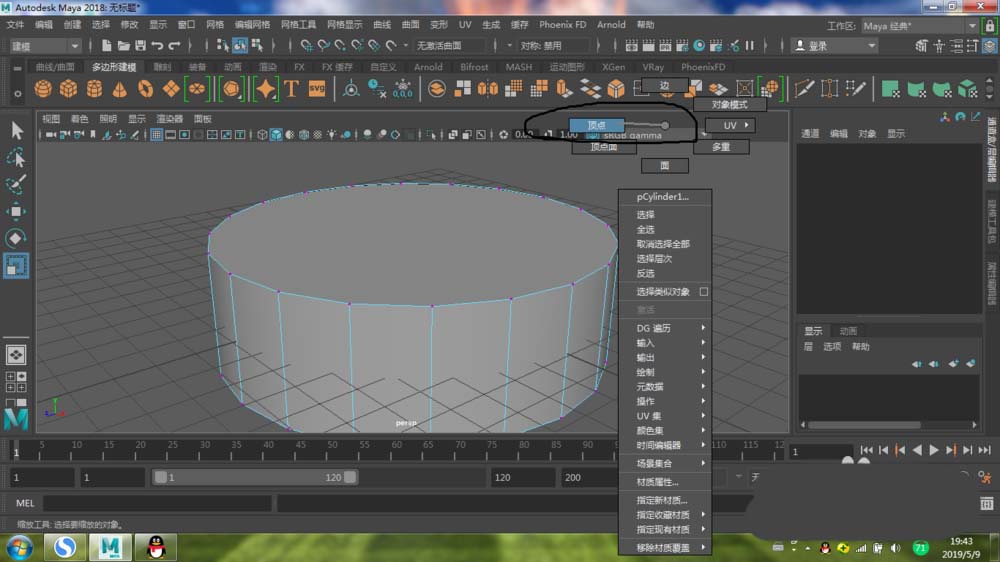This screenshot has width=1000, height=562.
Task: Activate the Move tool in toolbox
Action: (17, 211)
